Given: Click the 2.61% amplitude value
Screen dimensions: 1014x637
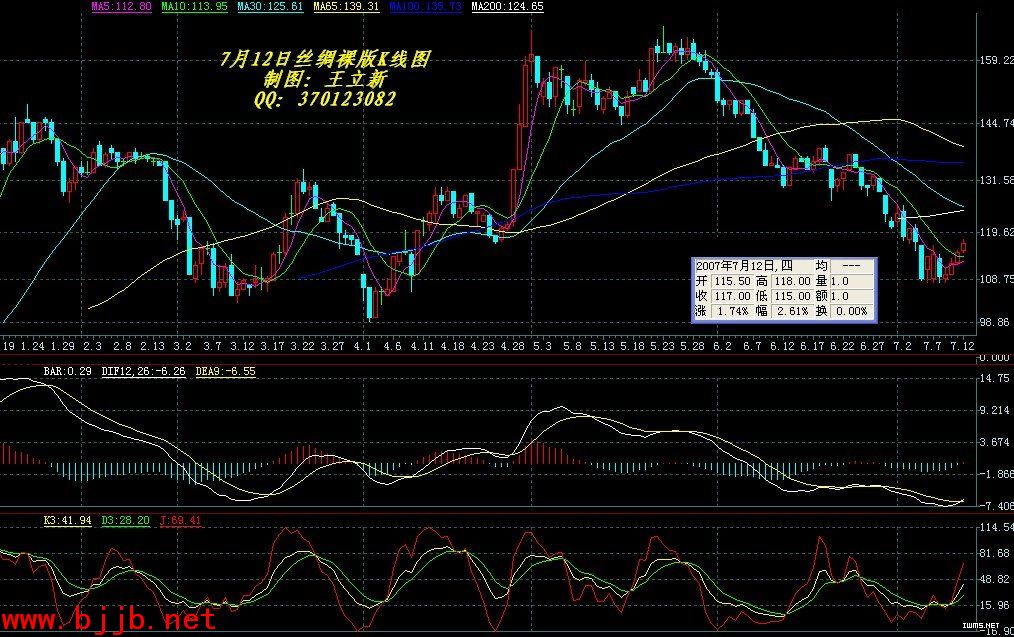Looking at the screenshot, I should (793, 311).
